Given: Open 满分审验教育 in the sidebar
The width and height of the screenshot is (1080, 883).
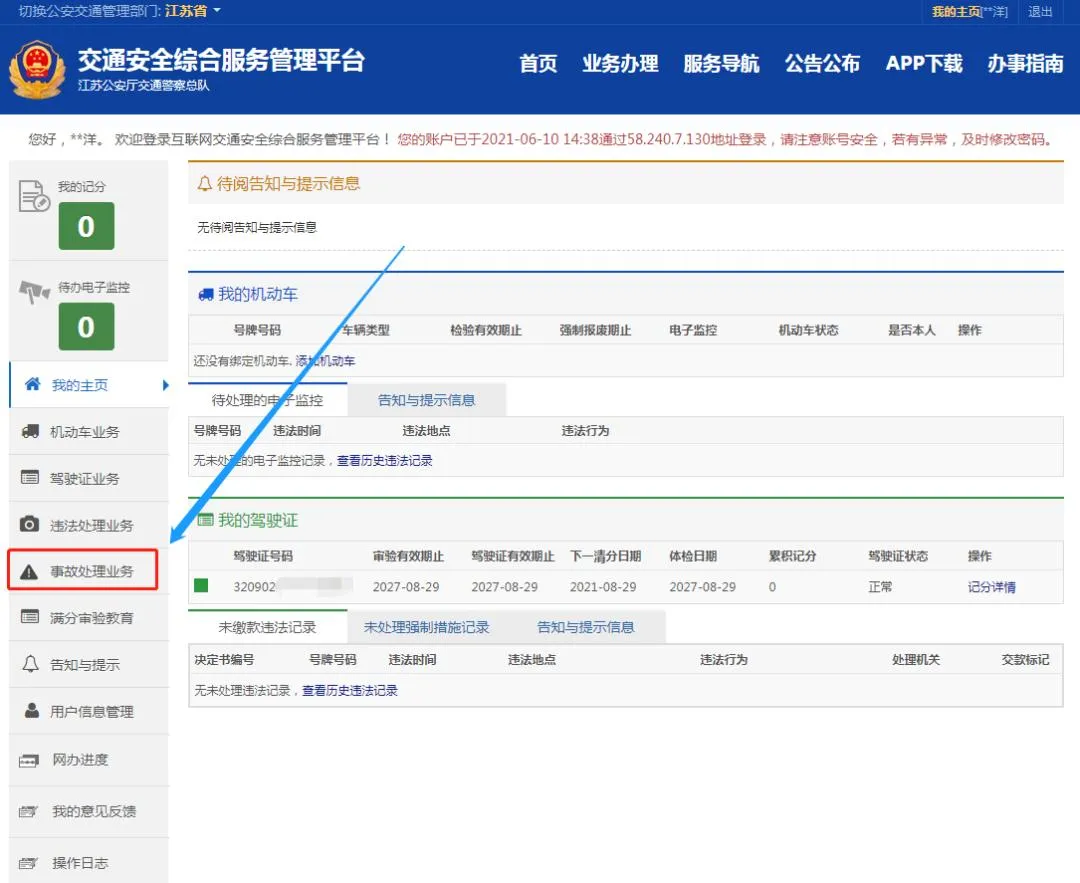Looking at the screenshot, I should click(x=91, y=618).
